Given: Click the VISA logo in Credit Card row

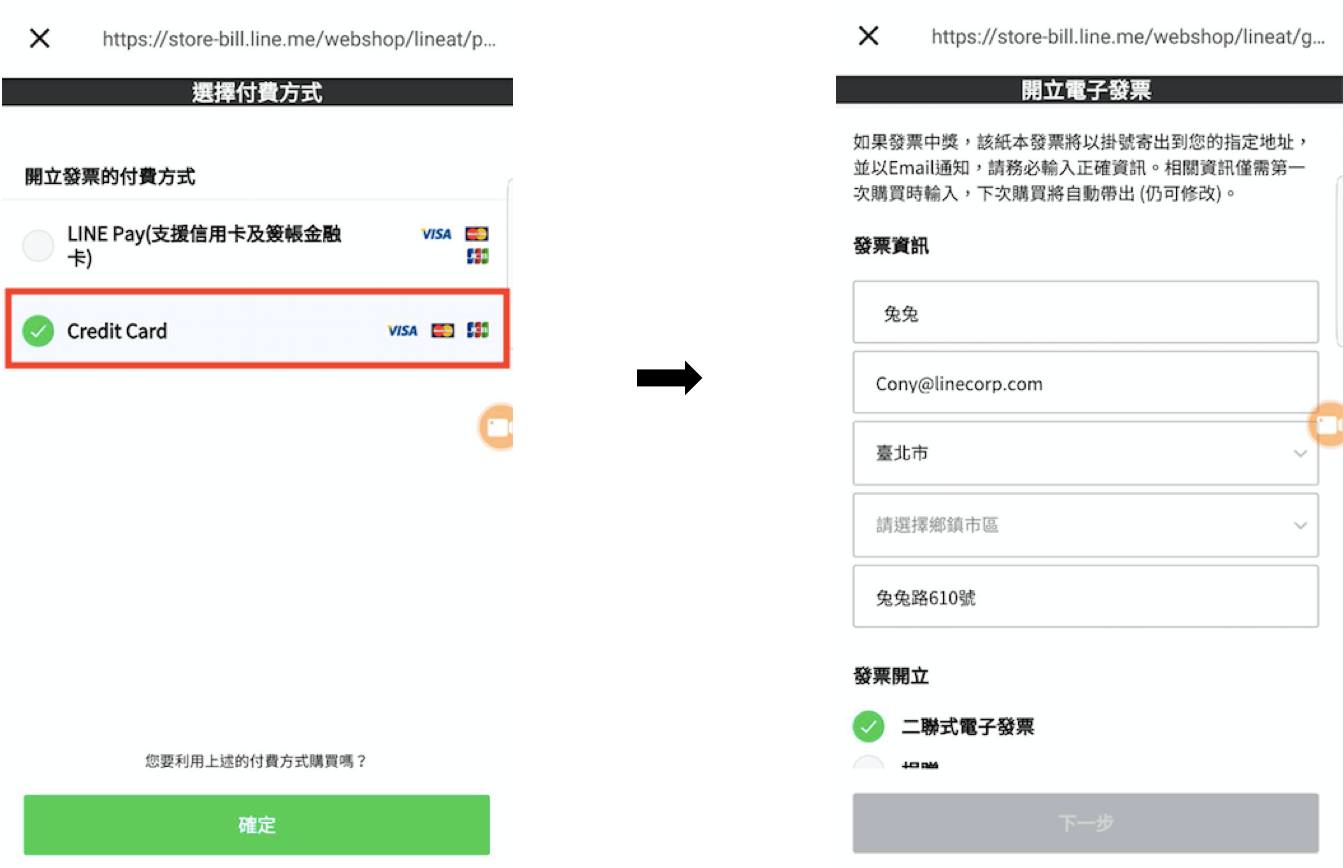Looking at the screenshot, I should [403, 330].
